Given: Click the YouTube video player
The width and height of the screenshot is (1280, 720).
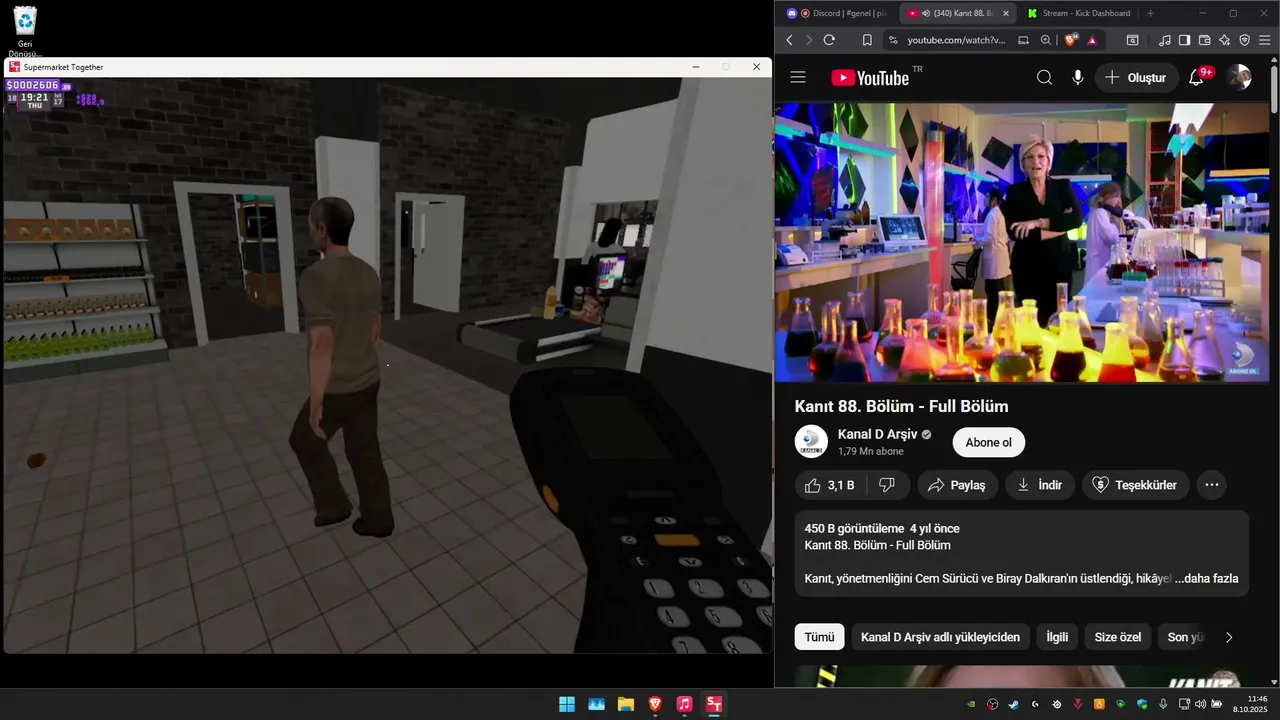Looking at the screenshot, I should 1022,242.
